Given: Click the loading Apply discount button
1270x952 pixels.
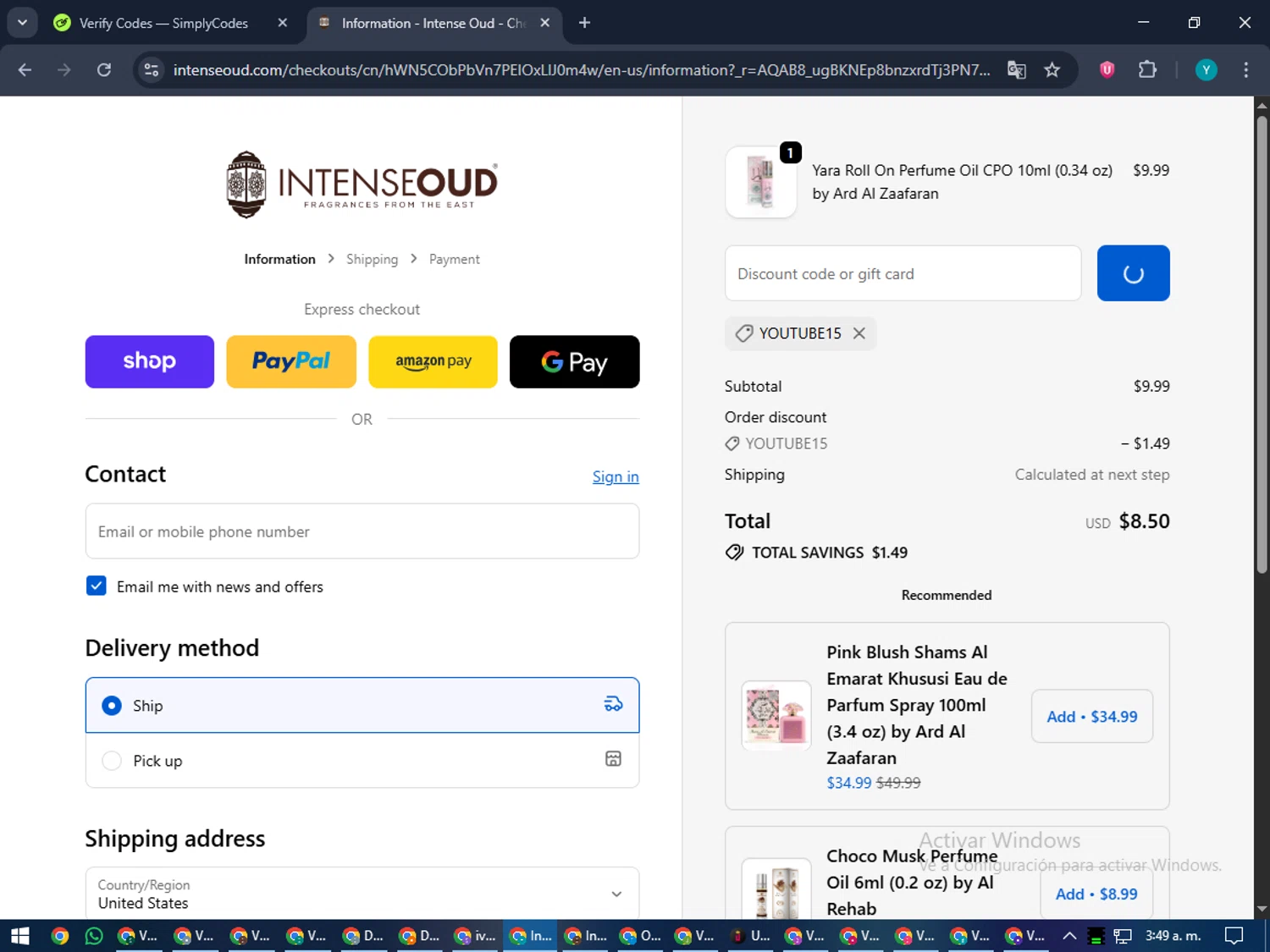Looking at the screenshot, I should (1133, 273).
